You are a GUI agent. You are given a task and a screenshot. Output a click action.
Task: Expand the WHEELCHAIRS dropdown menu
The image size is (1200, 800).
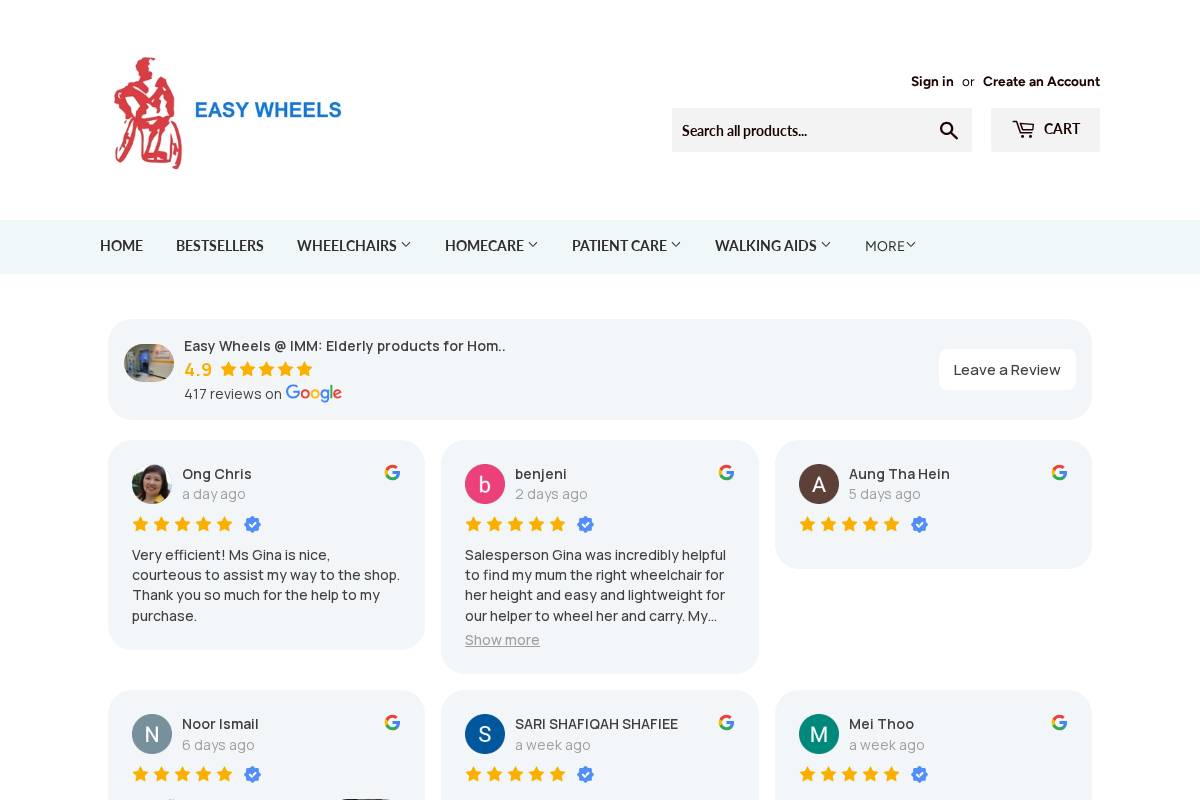click(x=354, y=246)
